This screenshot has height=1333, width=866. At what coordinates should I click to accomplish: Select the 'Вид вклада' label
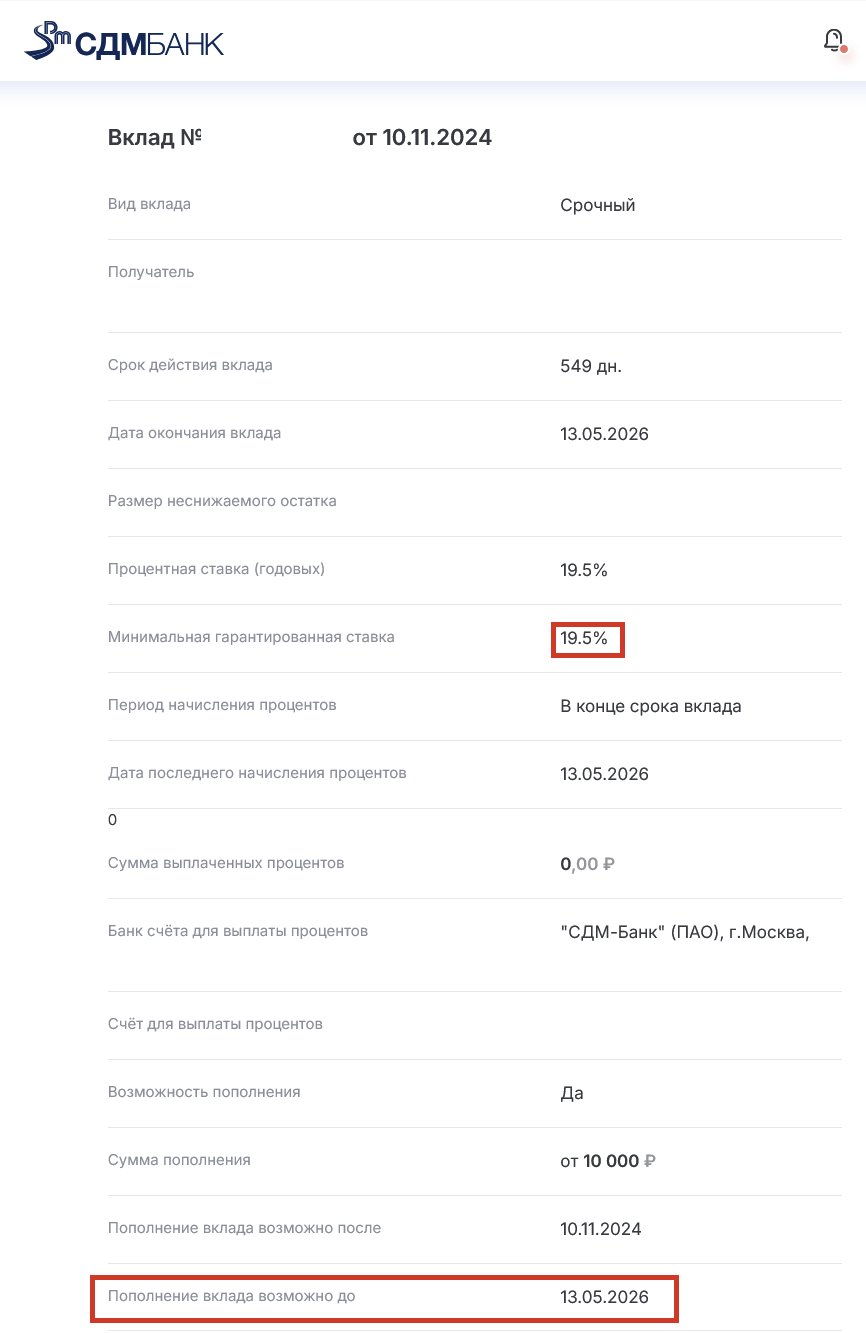(149, 204)
